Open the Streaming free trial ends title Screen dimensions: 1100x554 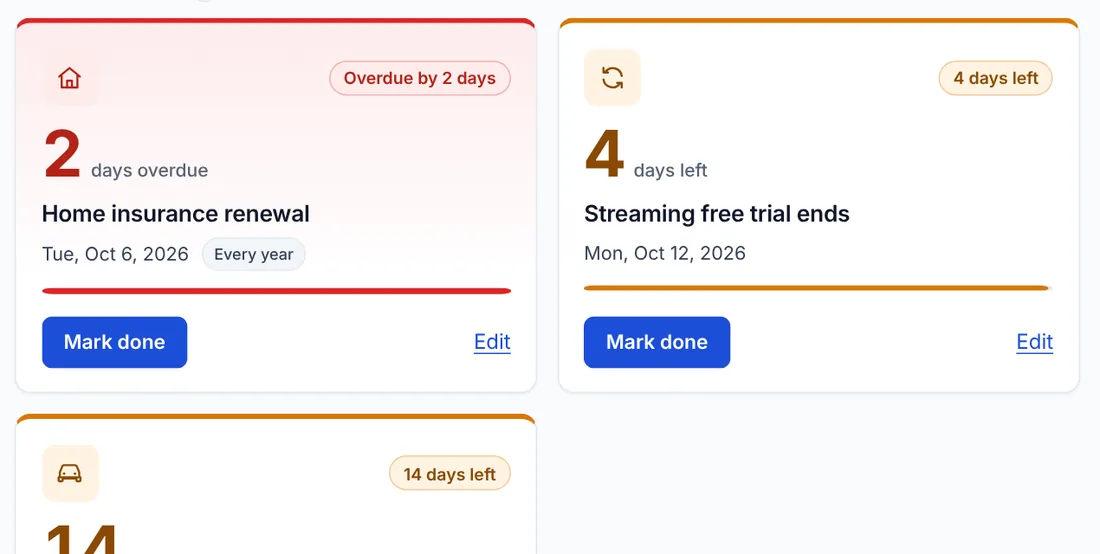pos(716,213)
